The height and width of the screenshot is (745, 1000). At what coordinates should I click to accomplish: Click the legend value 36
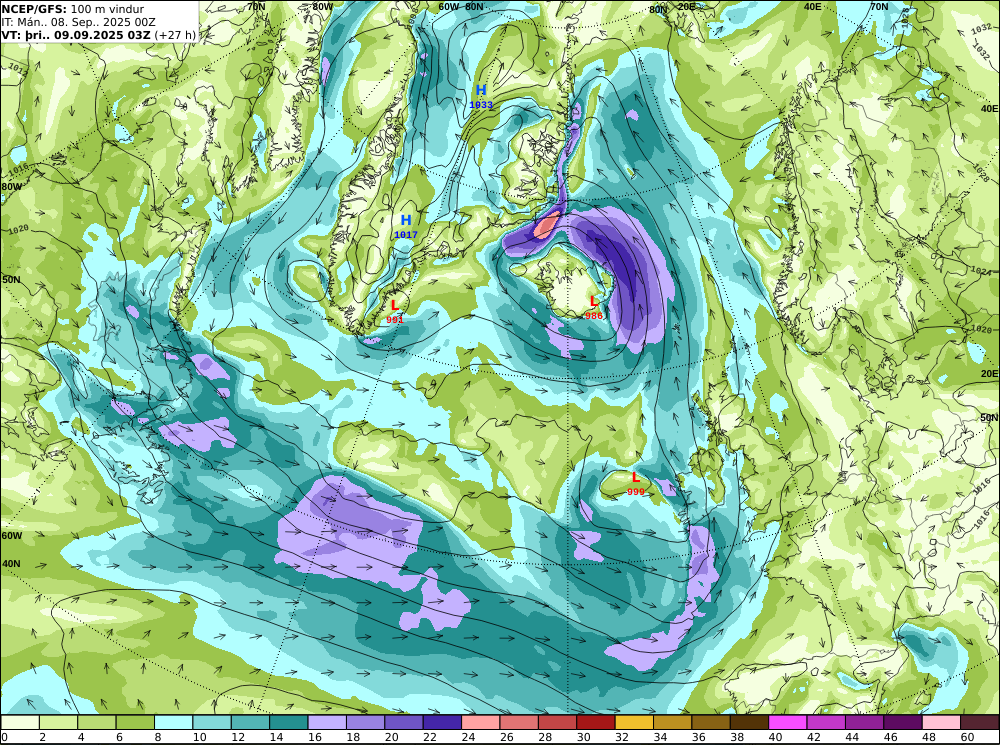[x=698, y=737]
